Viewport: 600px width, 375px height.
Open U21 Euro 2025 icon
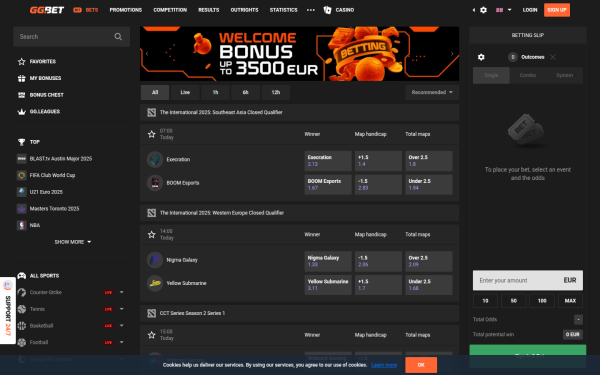[21, 192]
